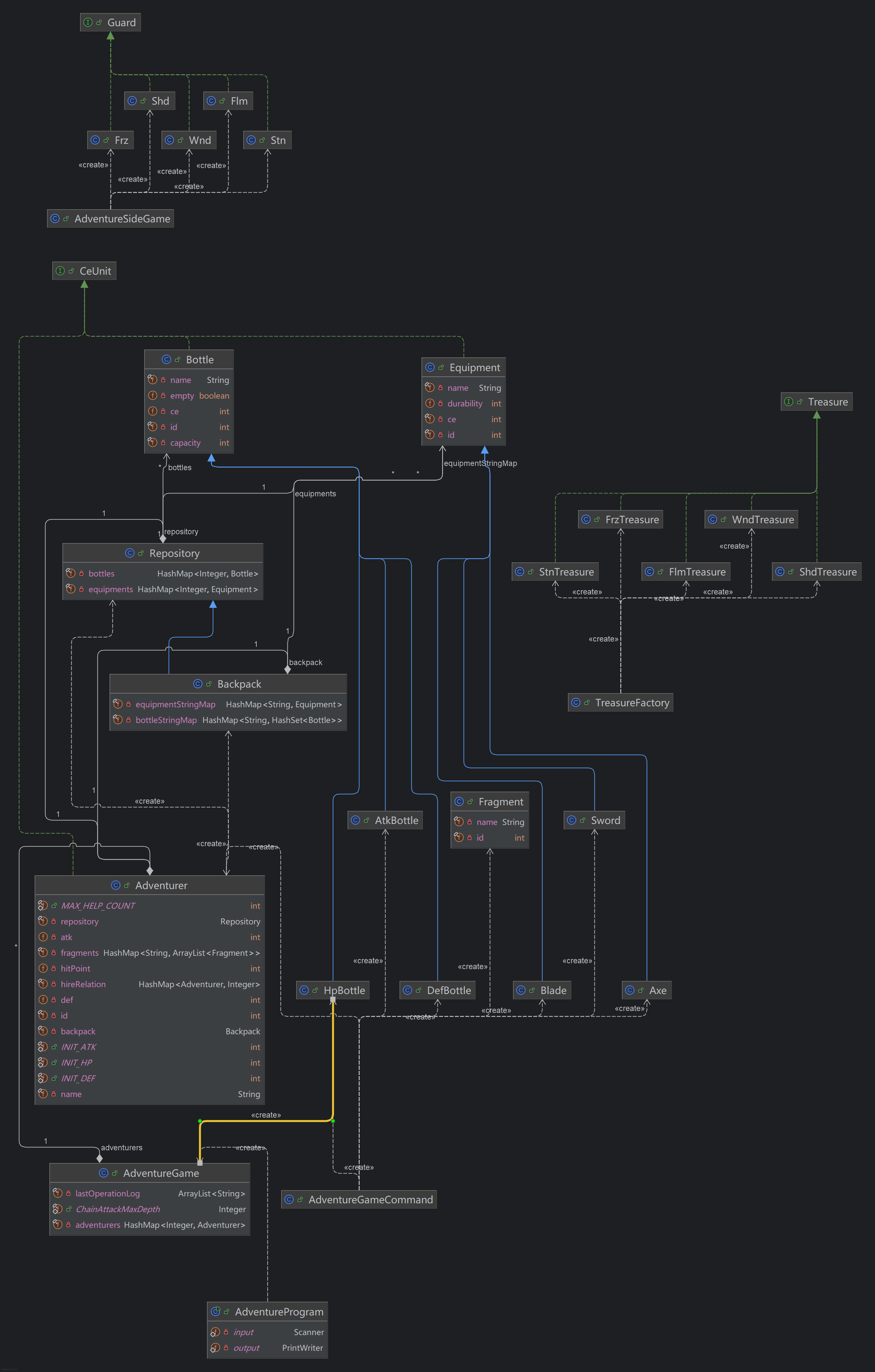Click the class icon beside Sword
The width and height of the screenshot is (875, 1372).
(571, 820)
